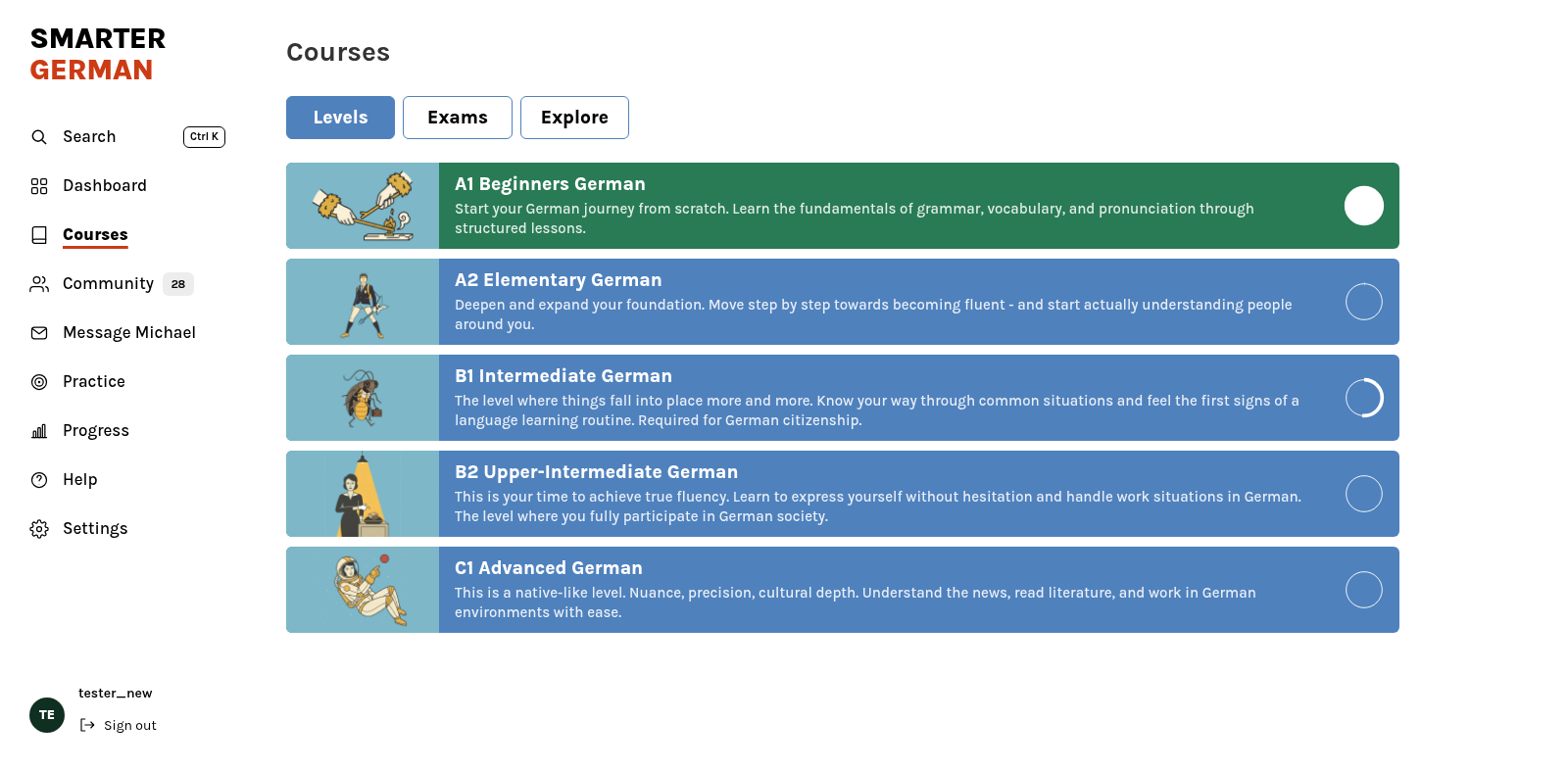Click the C1 Advanced German progress circle
This screenshot has height=770, width=1568.
(x=1364, y=590)
